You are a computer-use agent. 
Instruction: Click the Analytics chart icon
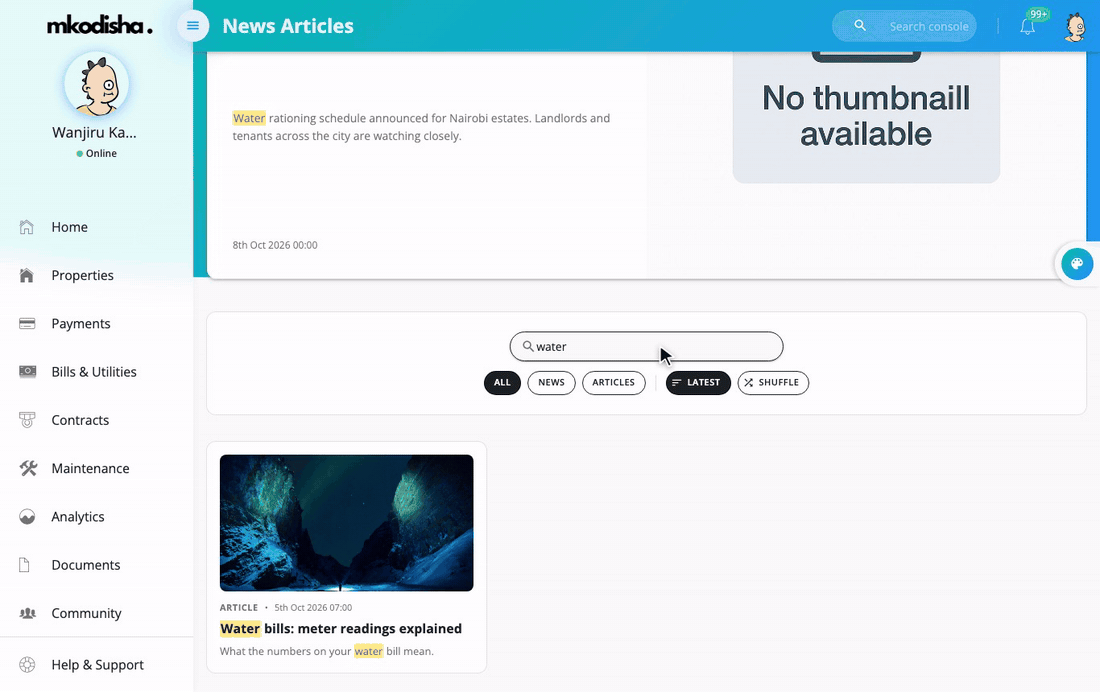[x=27, y=517]
